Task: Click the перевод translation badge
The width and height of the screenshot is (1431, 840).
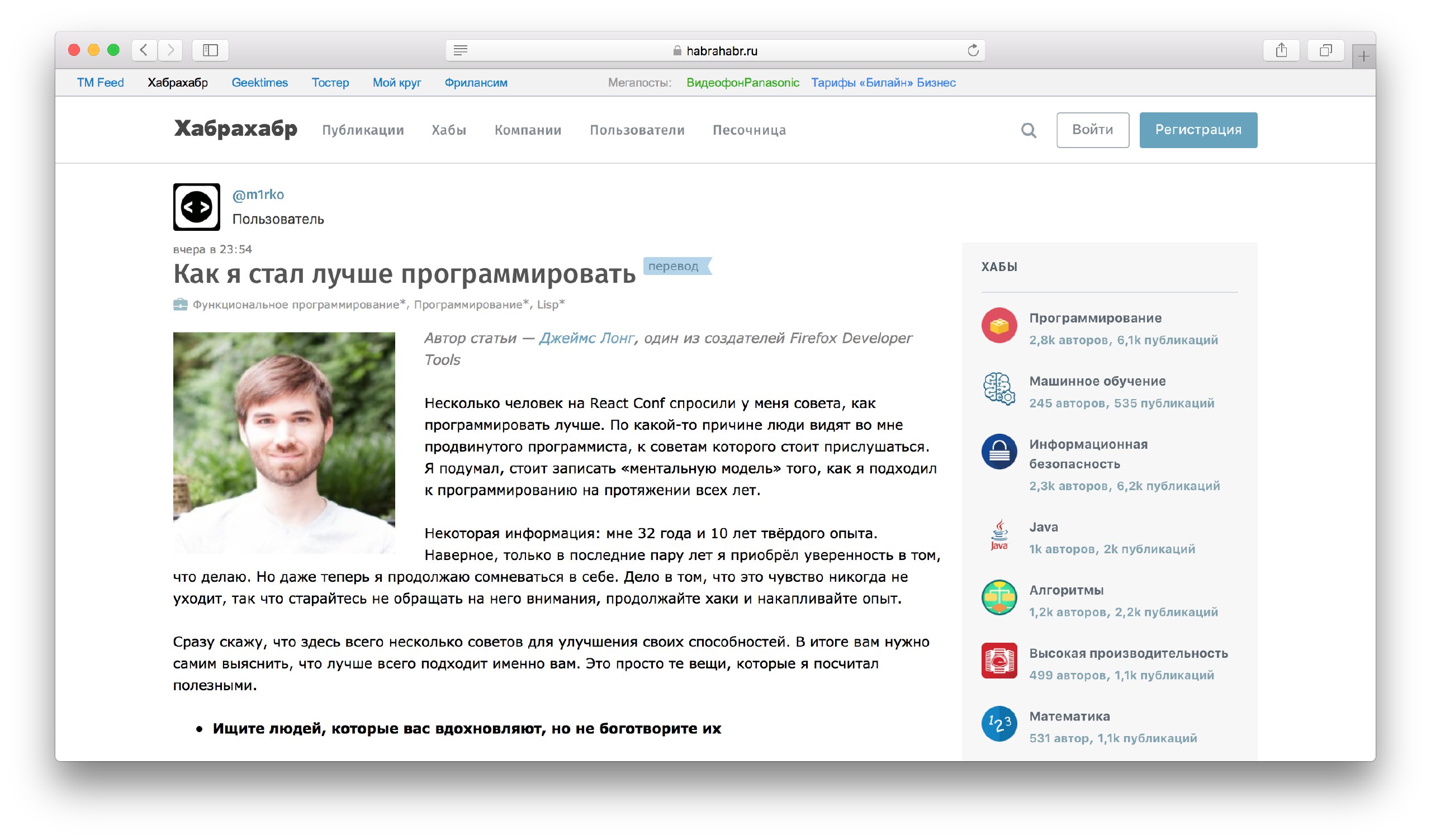Action: 676,265
